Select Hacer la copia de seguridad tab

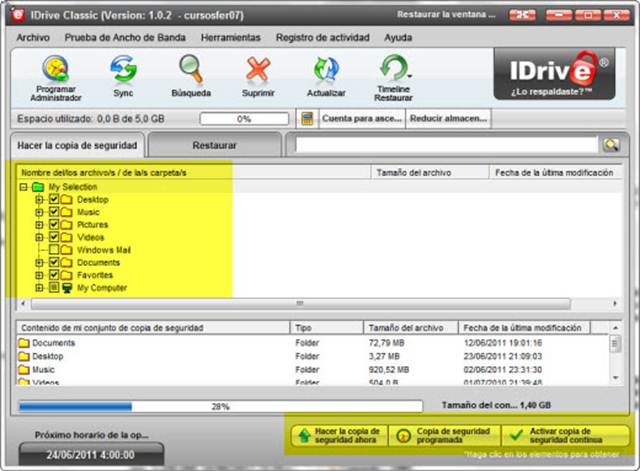click(x=77, y=145)
